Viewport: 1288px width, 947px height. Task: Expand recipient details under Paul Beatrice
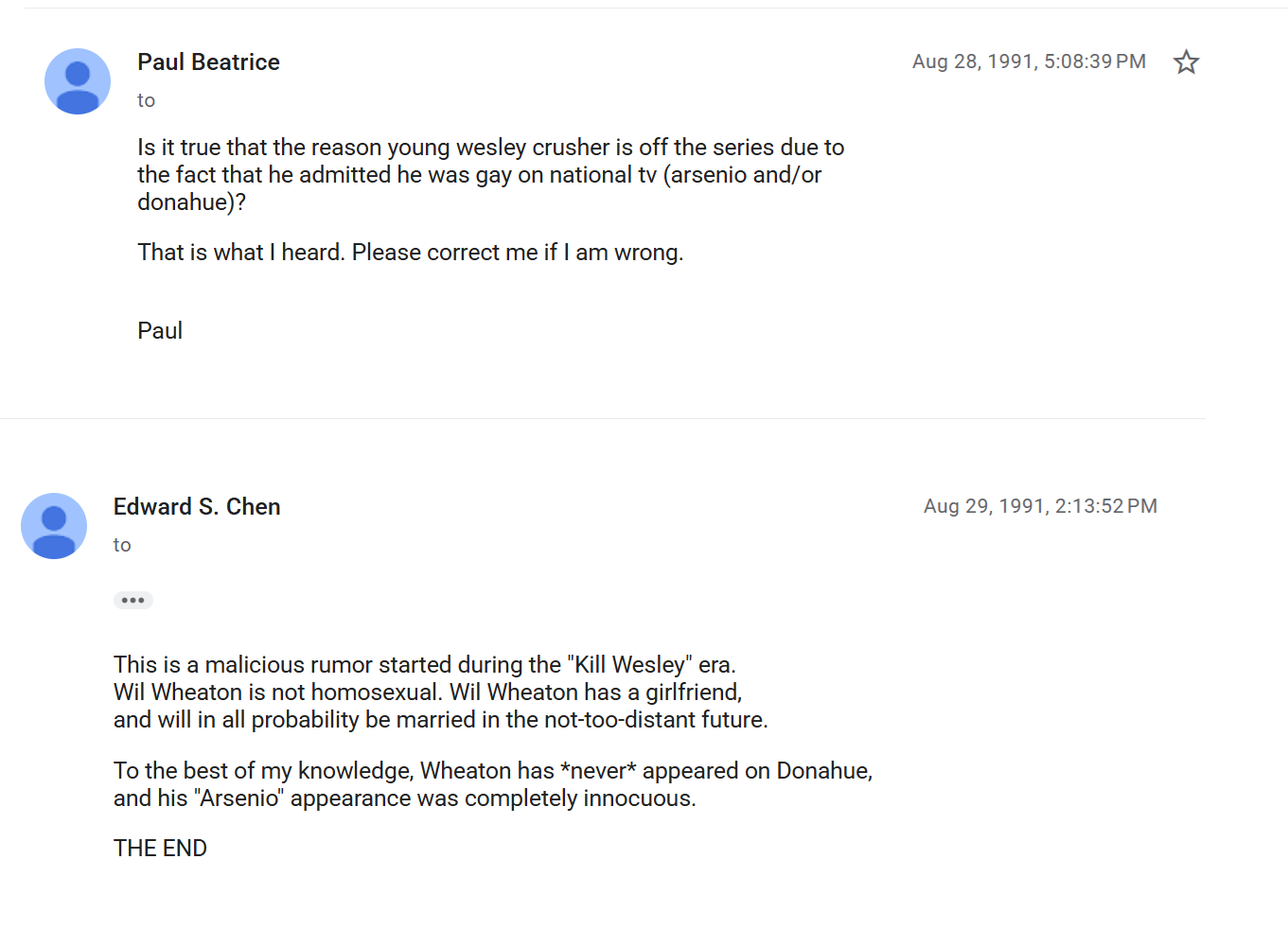point(146,100)
